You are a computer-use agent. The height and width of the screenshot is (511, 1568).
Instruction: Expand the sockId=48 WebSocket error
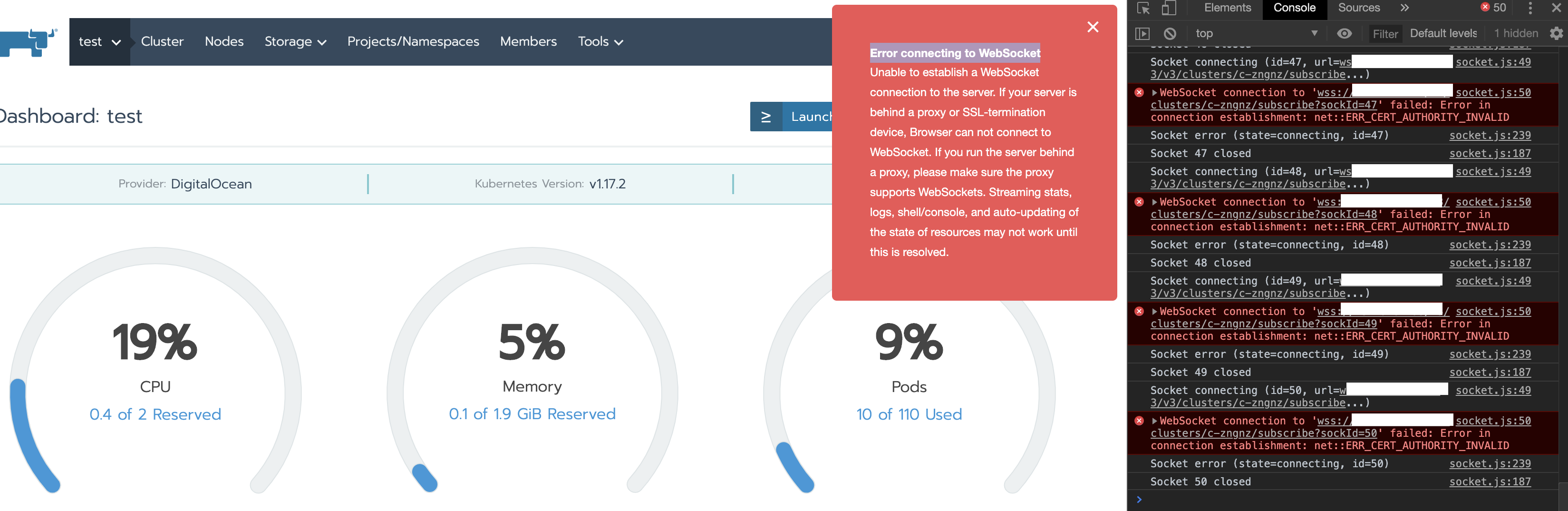[x=1154, y=202]
